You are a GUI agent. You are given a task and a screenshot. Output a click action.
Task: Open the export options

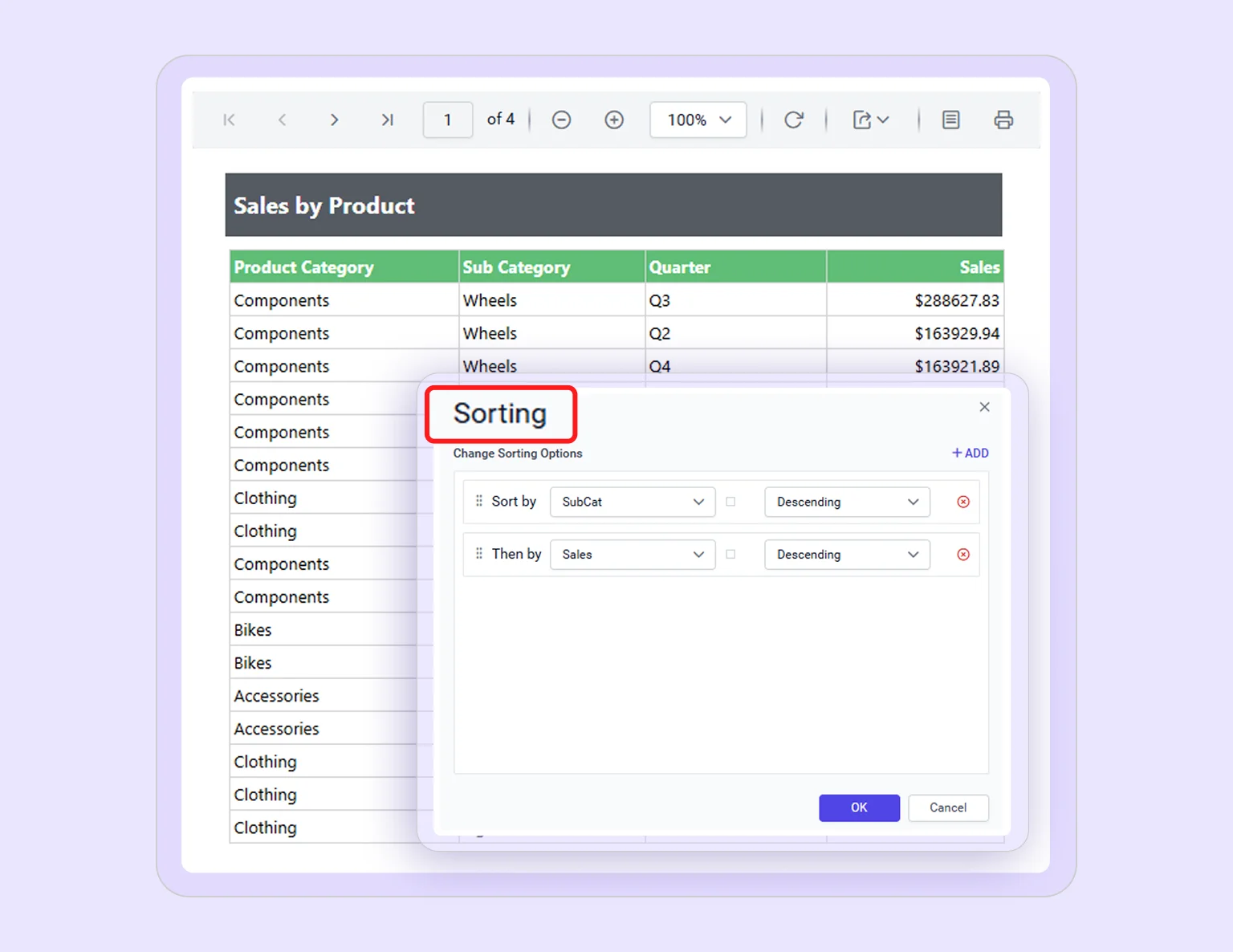point(870,120)
